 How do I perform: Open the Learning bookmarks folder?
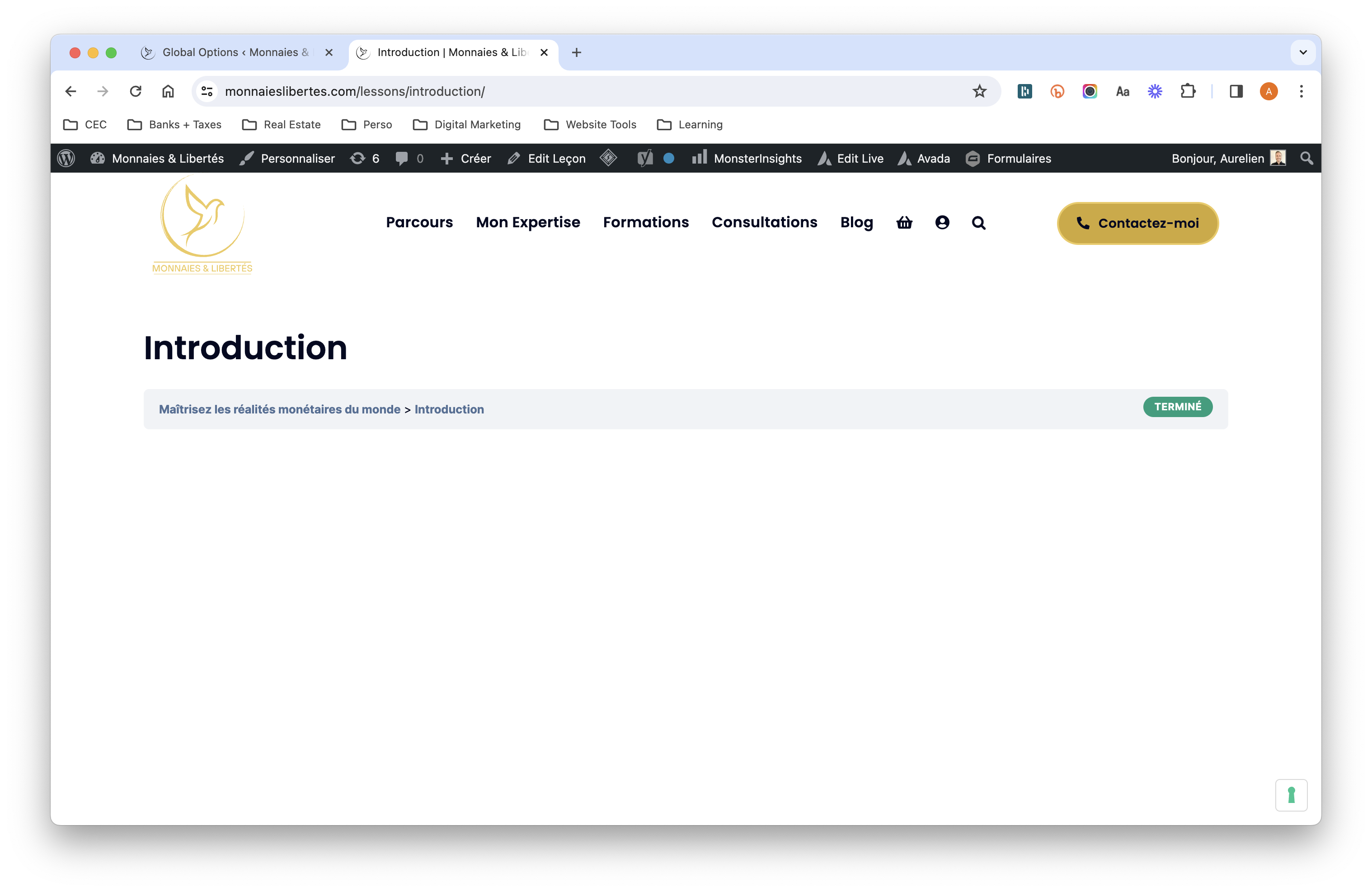(690, 125)
